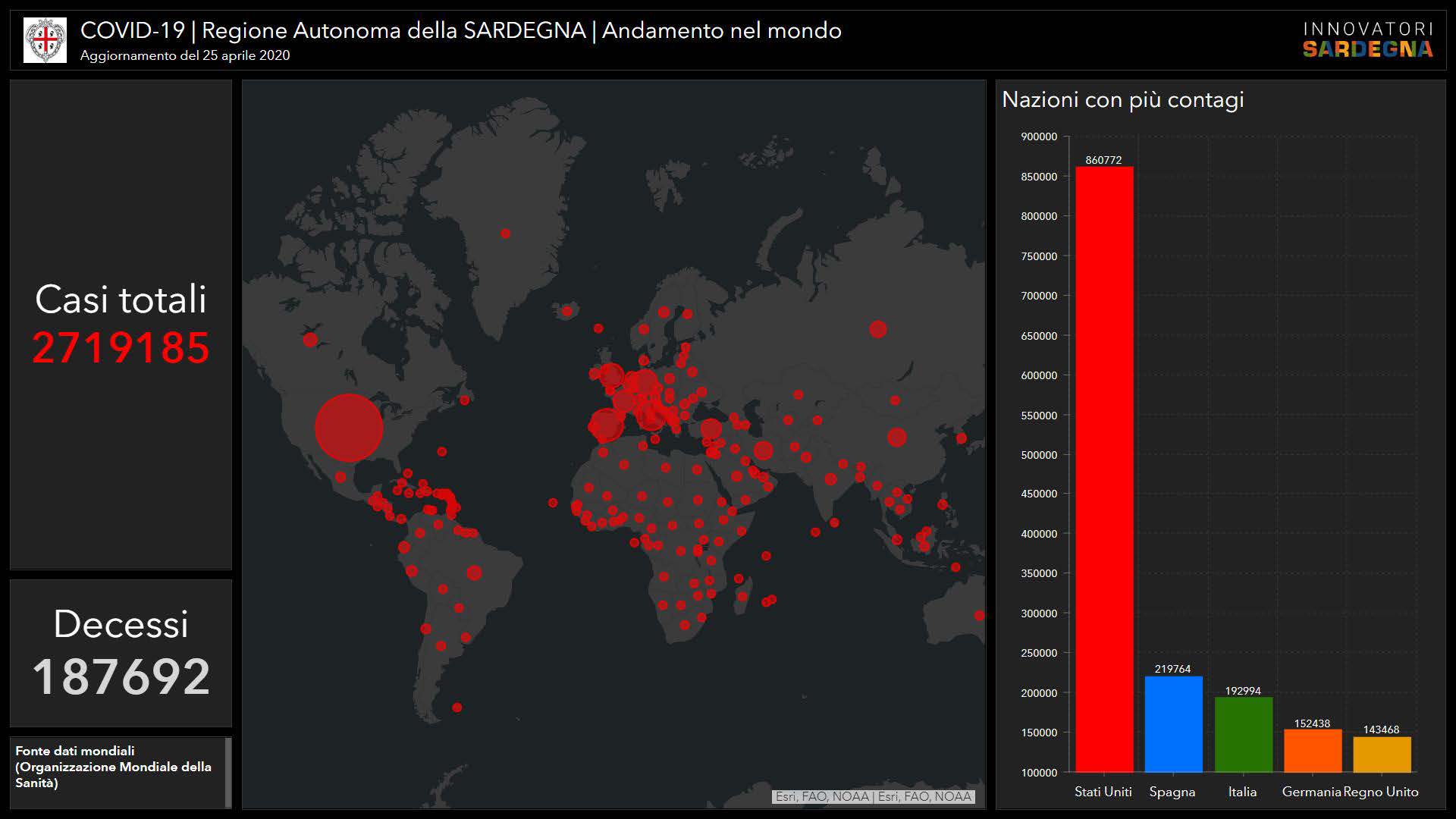Click the Esri, FAO, NOAA attribution link
Screen dimensions: 1456x819
(873, 796)
